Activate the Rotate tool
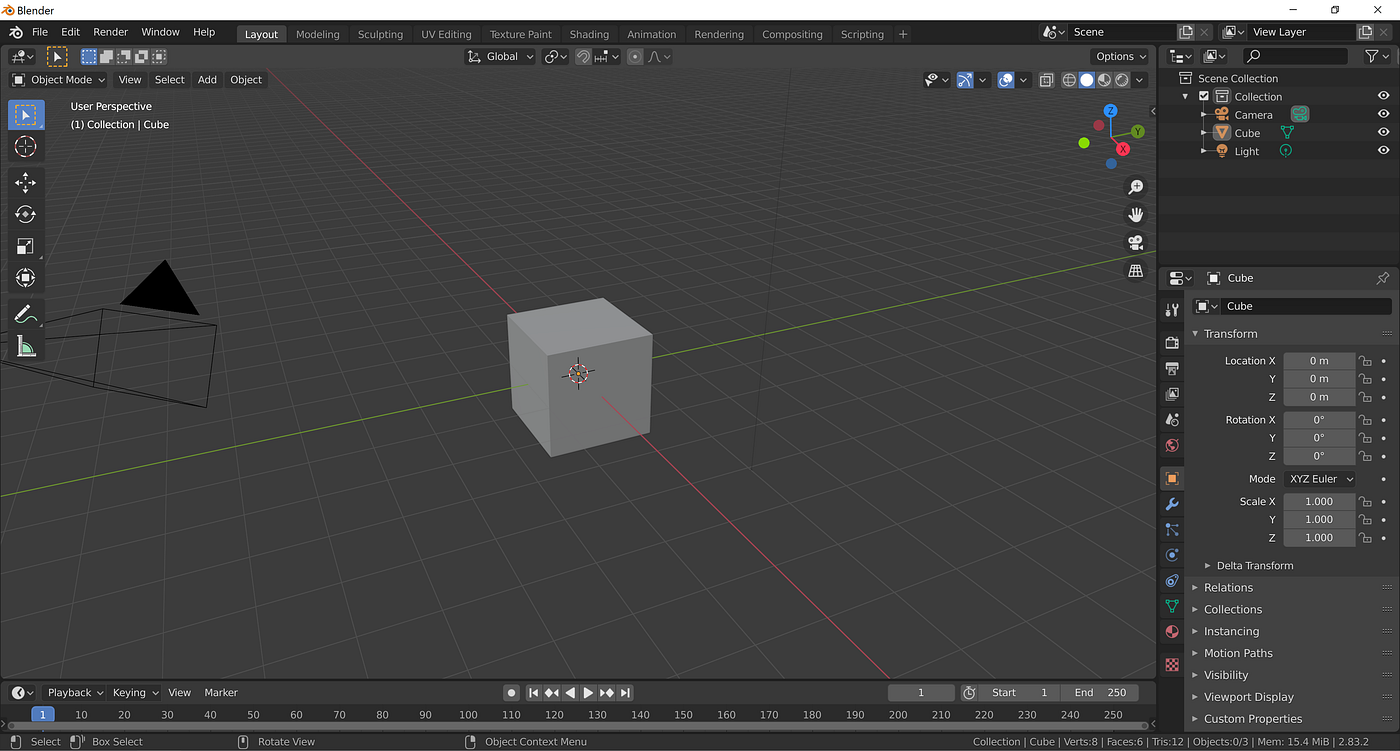 click(x=26, y=214)
